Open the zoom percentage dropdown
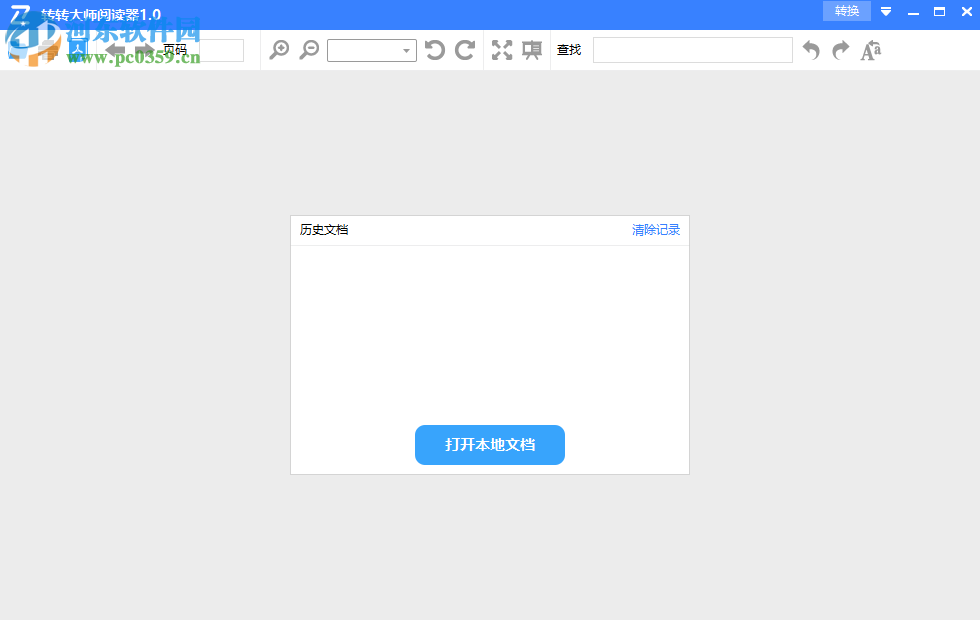Viewport: 980px width, 620px height. click(406, 49)
